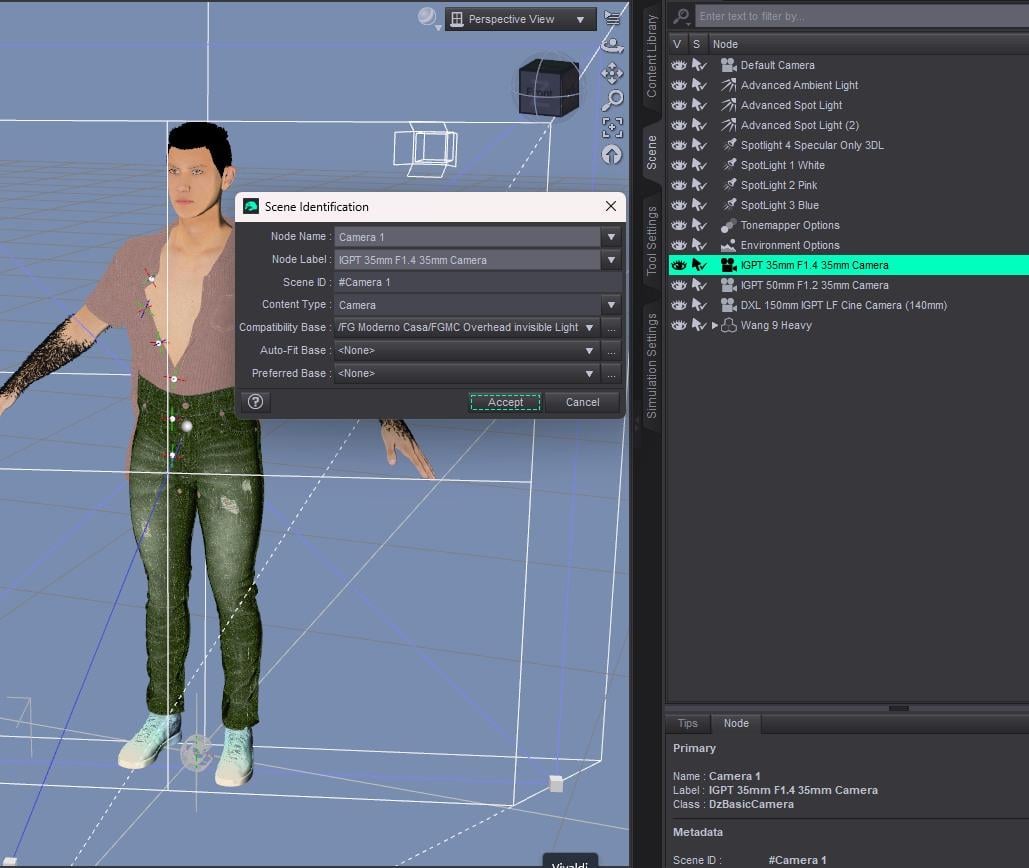Open the Perspective View dropdown

tap(520, 19)
